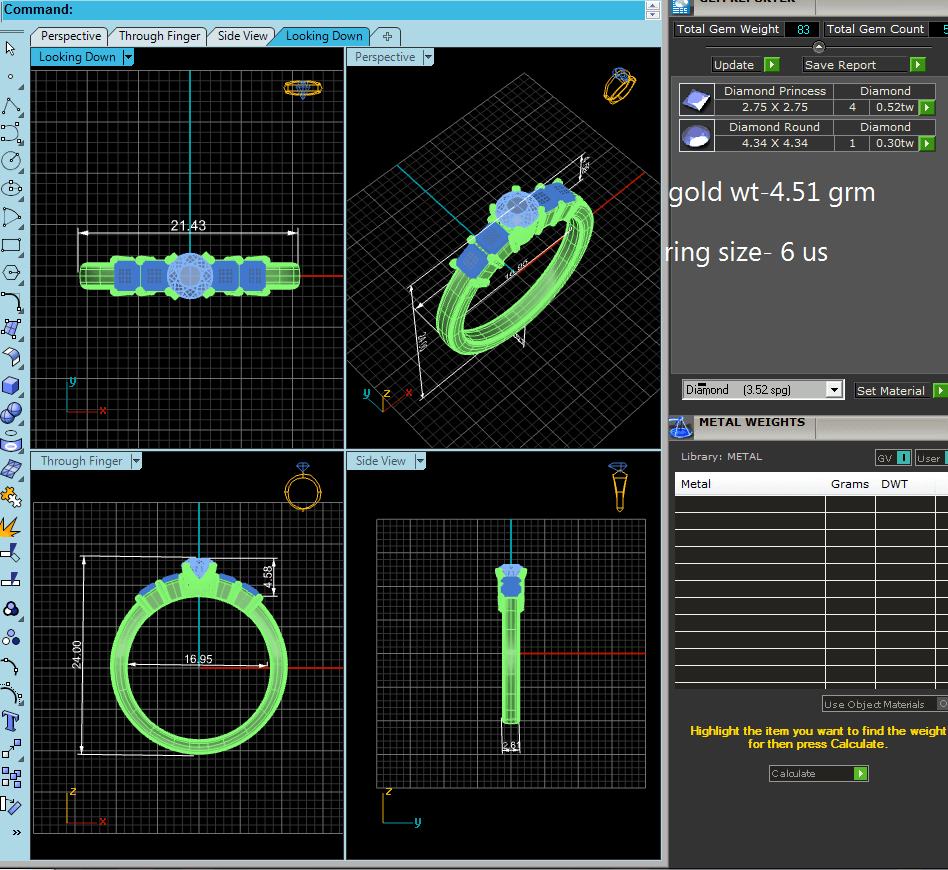
Task: Switch to the Perspective tab
Action: pyautogui.click(x=71, y=36)
